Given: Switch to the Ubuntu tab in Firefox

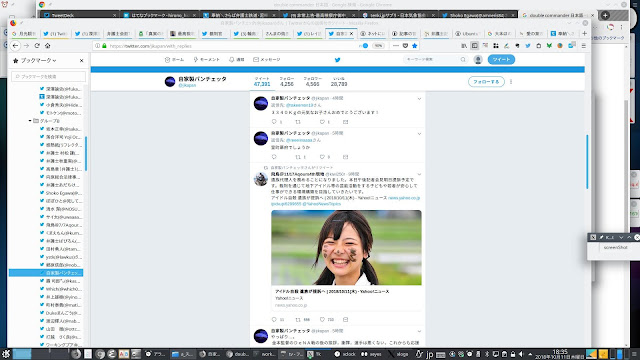Looking at the screenshot, I should (467, 33).
